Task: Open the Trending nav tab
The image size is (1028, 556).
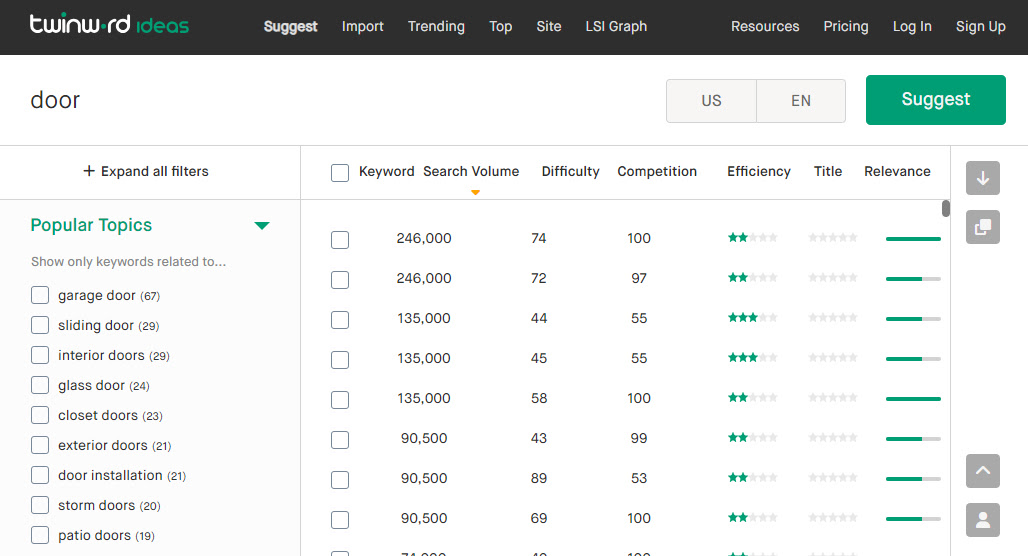Action: (436, 26)
